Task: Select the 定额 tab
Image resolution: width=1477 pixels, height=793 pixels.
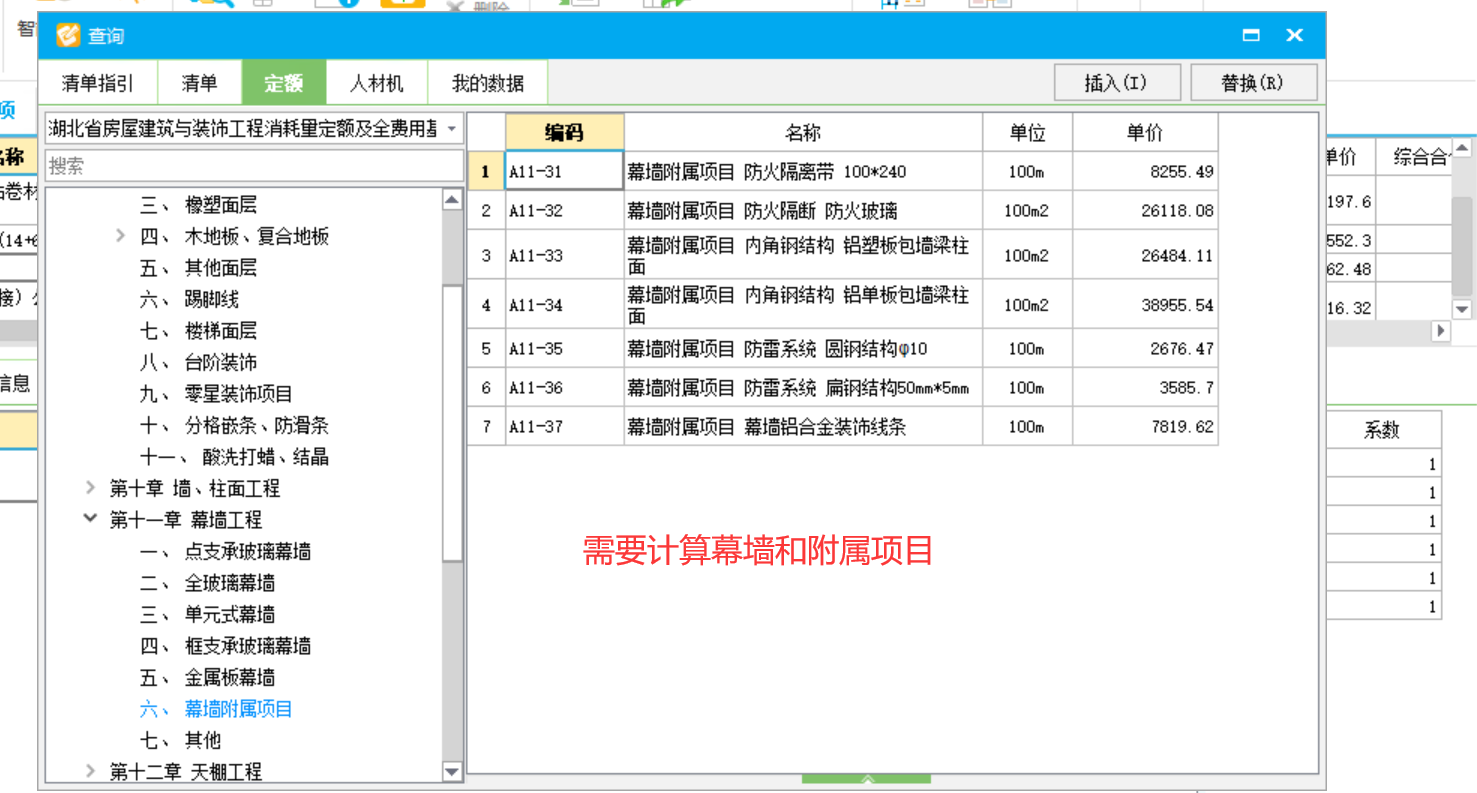Action: point(284,83)
